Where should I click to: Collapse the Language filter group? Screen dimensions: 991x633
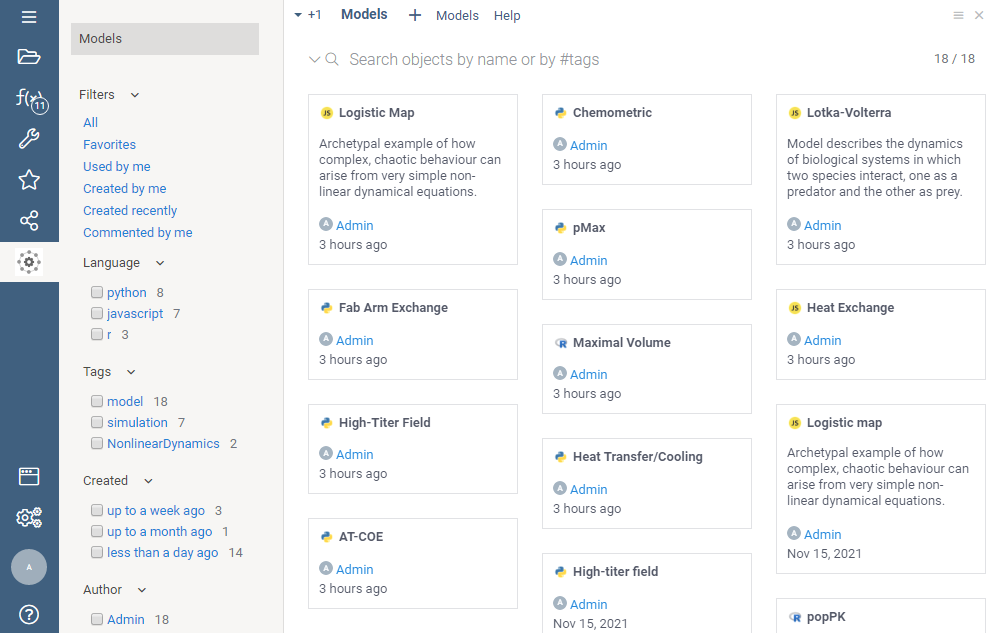tap(160, 263)
